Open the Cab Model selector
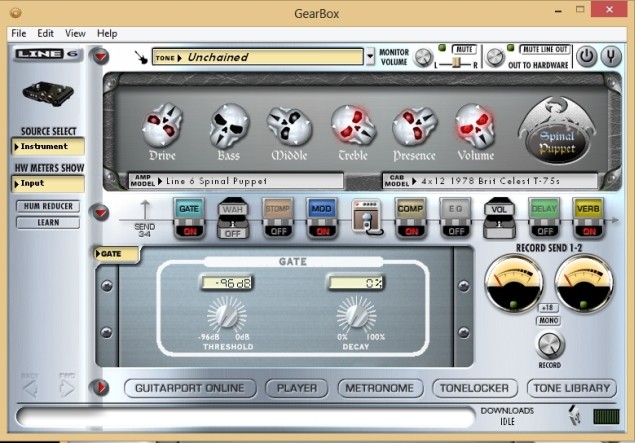635x443 pixels. click(x=490, y=181)
